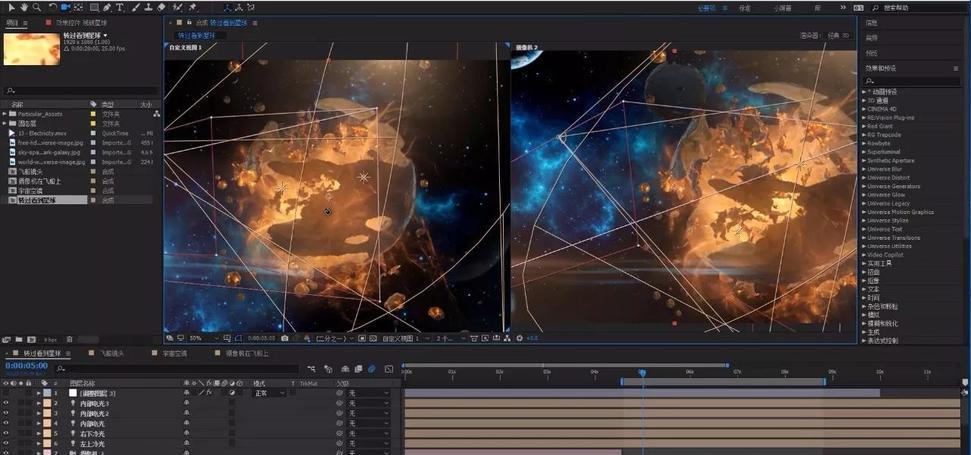Open the resolution (二分之一) dropdown
971x455 pixels.
[333, 339]
